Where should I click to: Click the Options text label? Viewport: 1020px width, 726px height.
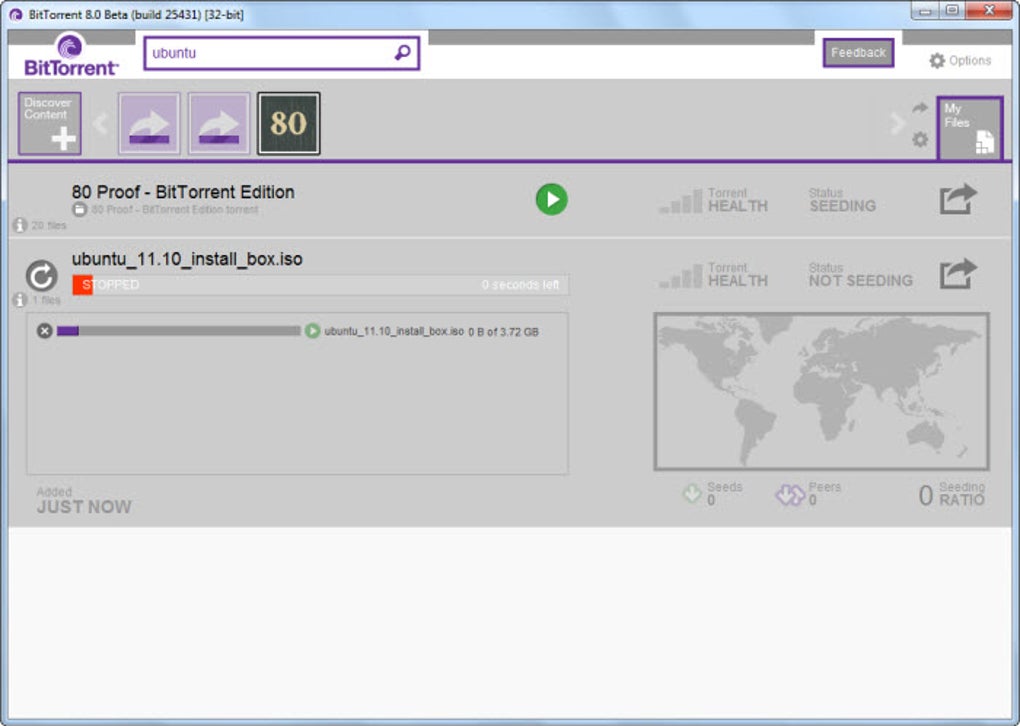(970, 60)
